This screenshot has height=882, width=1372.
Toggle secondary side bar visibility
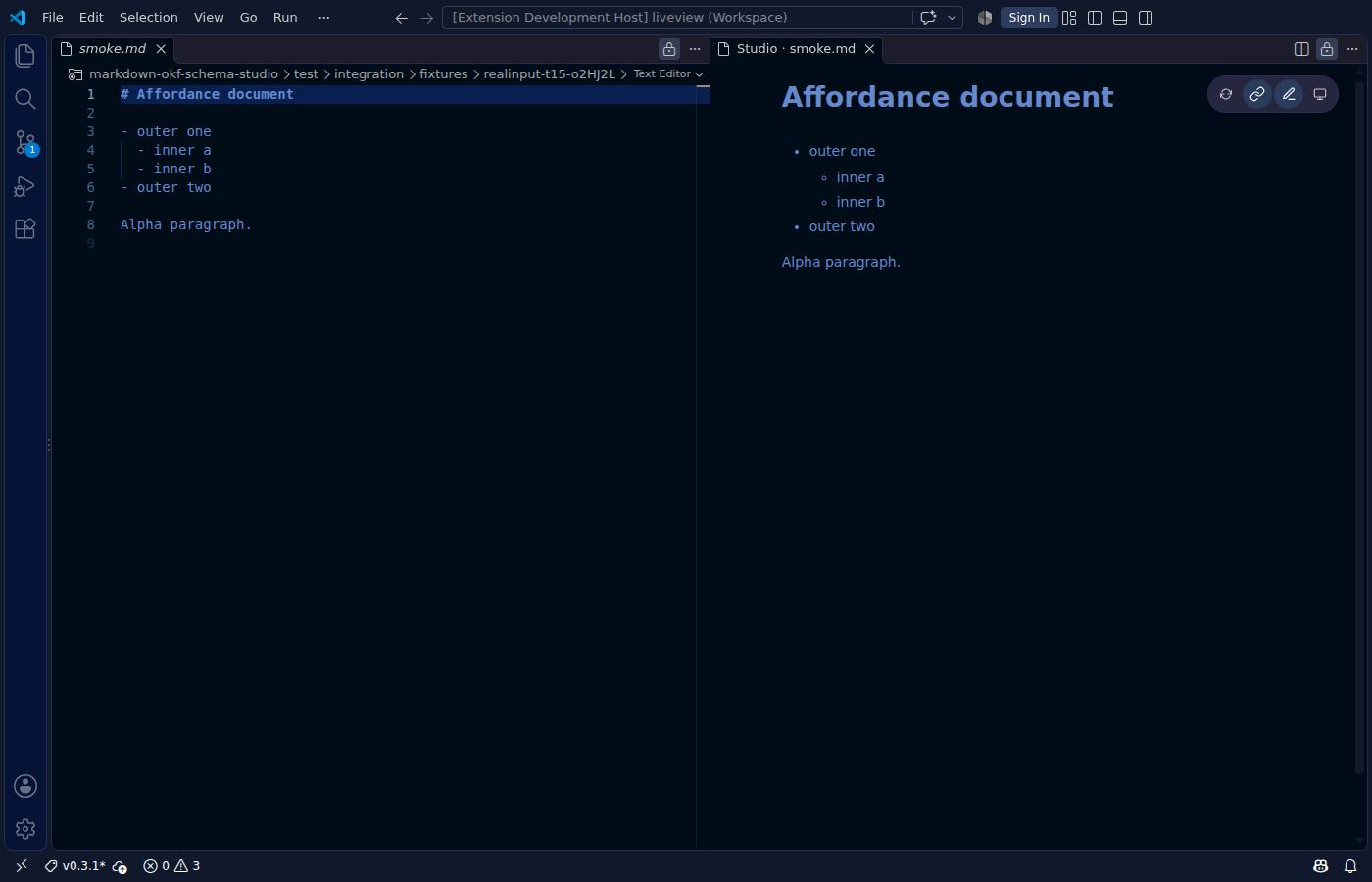pyautogui.click(x=1146, y=18)
